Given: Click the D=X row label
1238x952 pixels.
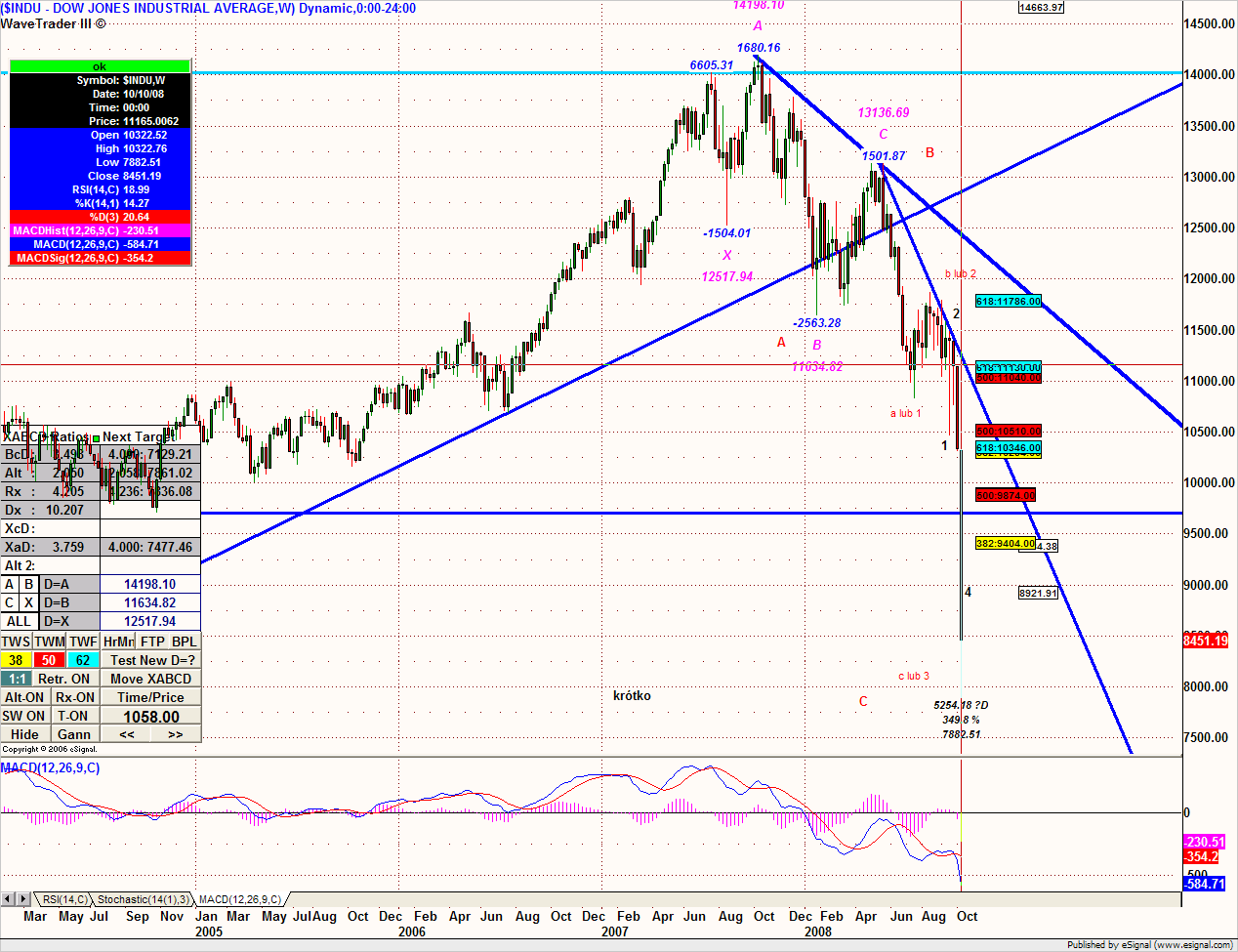Looking at the screenshot, I should (x=69, y=621).
